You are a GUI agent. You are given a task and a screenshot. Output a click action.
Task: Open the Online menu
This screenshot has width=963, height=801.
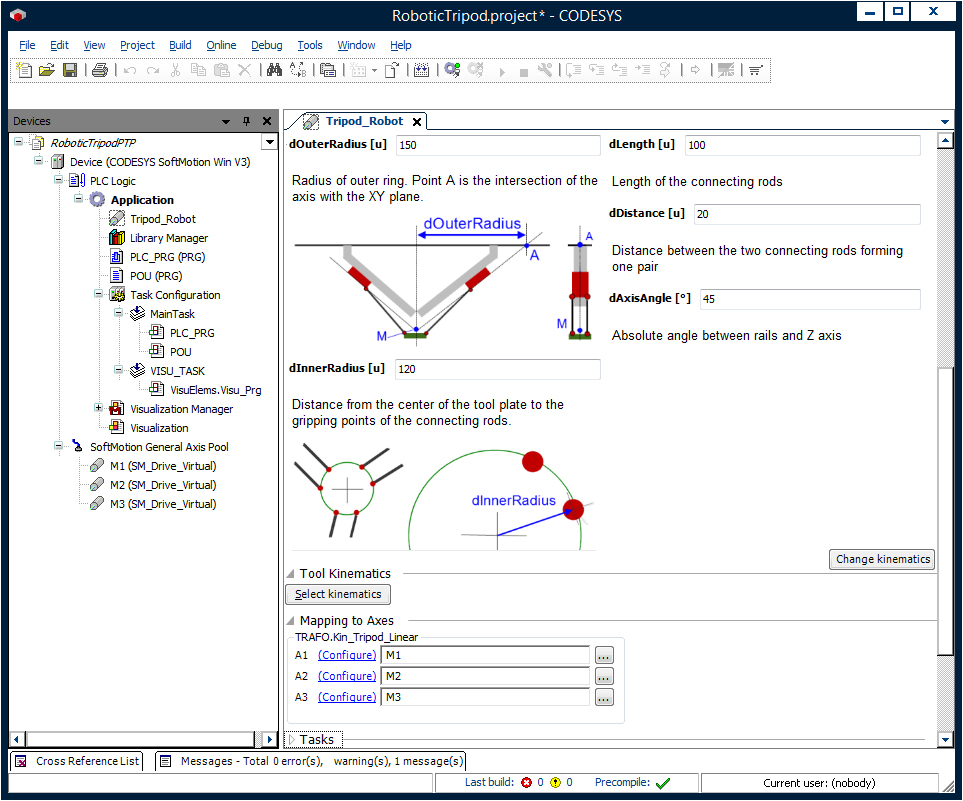221,45
